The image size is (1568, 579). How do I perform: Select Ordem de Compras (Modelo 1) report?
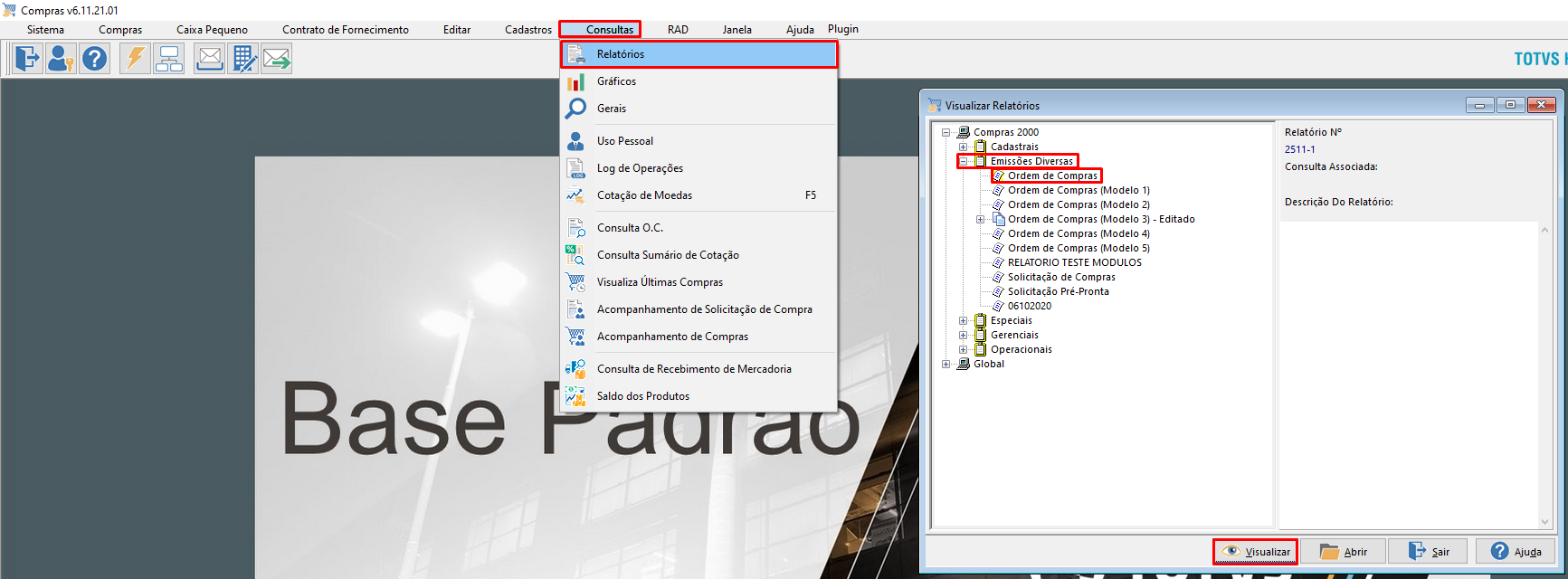pyautogui.click(x=1079, y=190)
